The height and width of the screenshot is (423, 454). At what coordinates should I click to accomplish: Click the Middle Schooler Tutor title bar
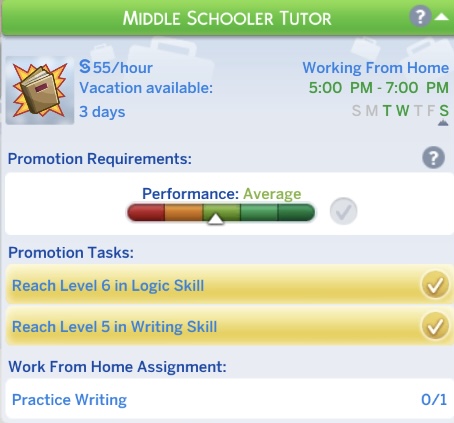point(228,18)
